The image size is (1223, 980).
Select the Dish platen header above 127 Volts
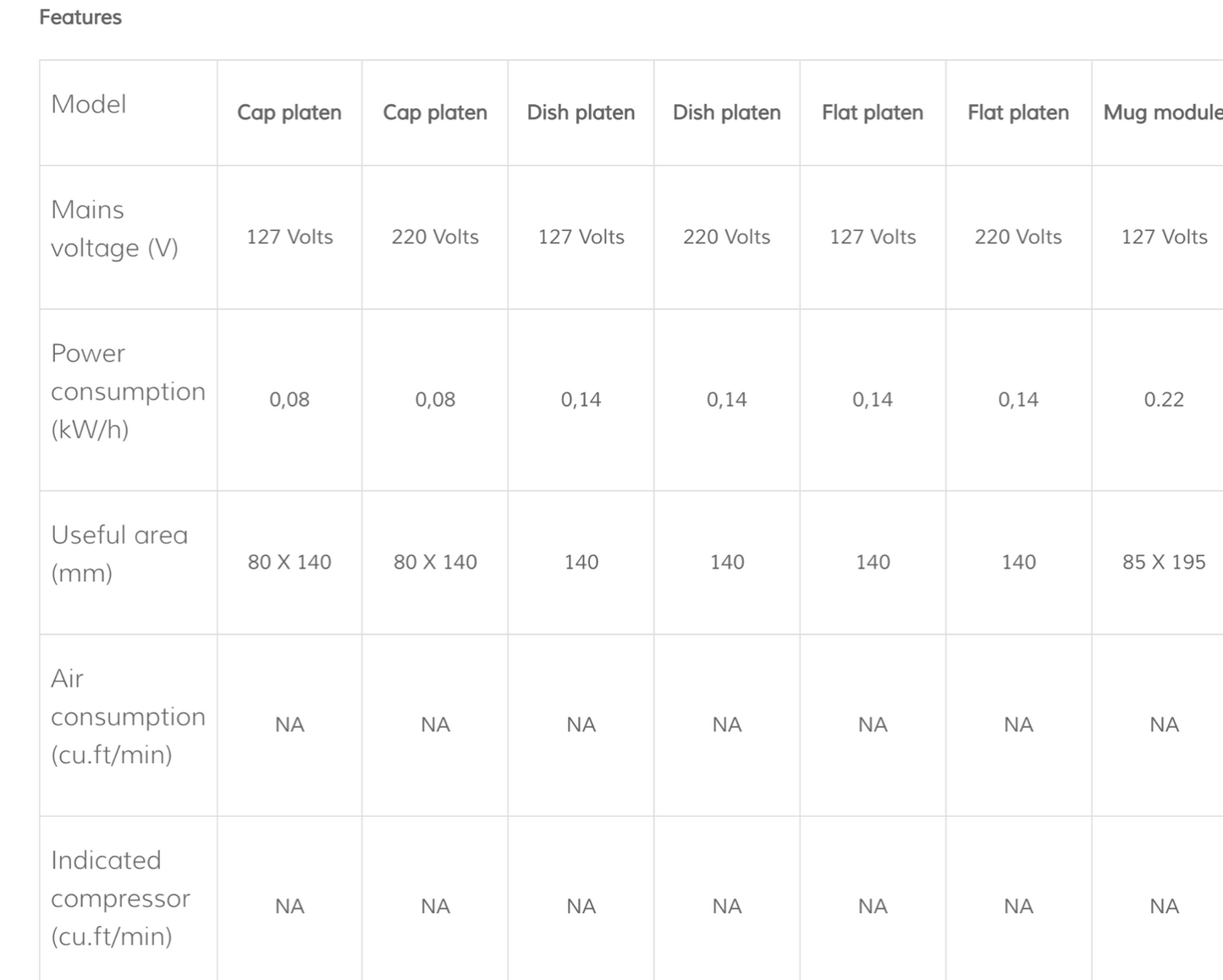click(x=581, y=113)
